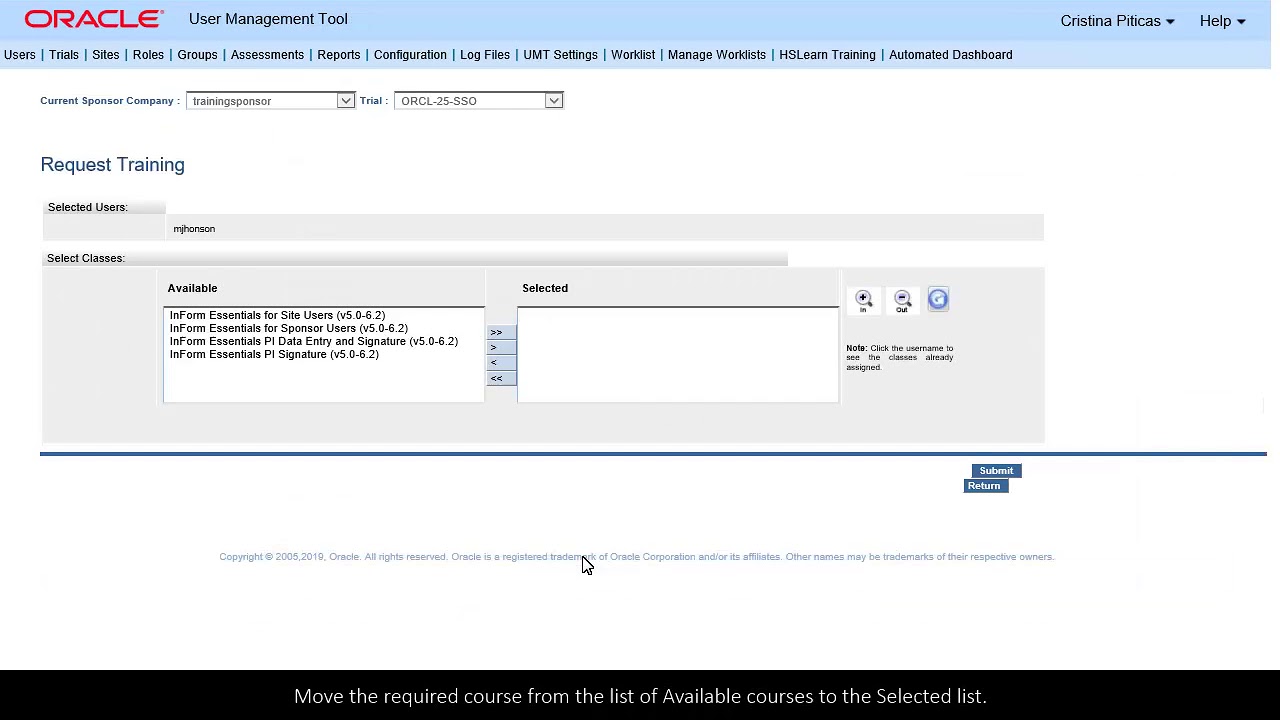
Task: Click the Zoom Out magnifier icon
Action: (x=902, y=300)
